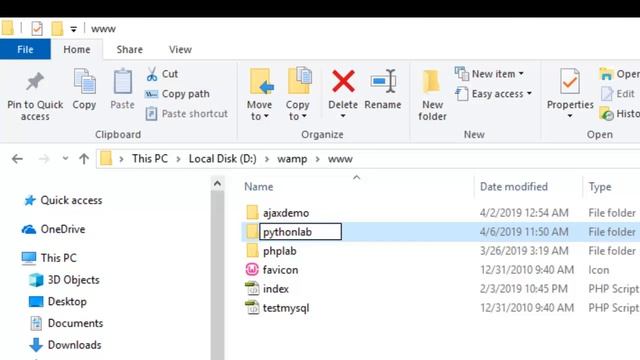The image size is (640, 360).
Task: Click the pythonlab rename text field
Action: click(x=300, y=232)
